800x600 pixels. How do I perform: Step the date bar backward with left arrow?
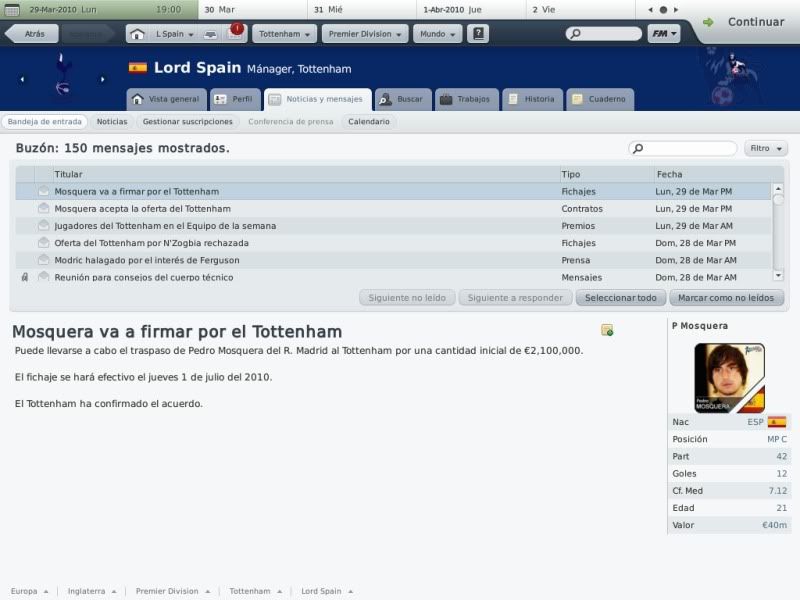coord(650,10)
